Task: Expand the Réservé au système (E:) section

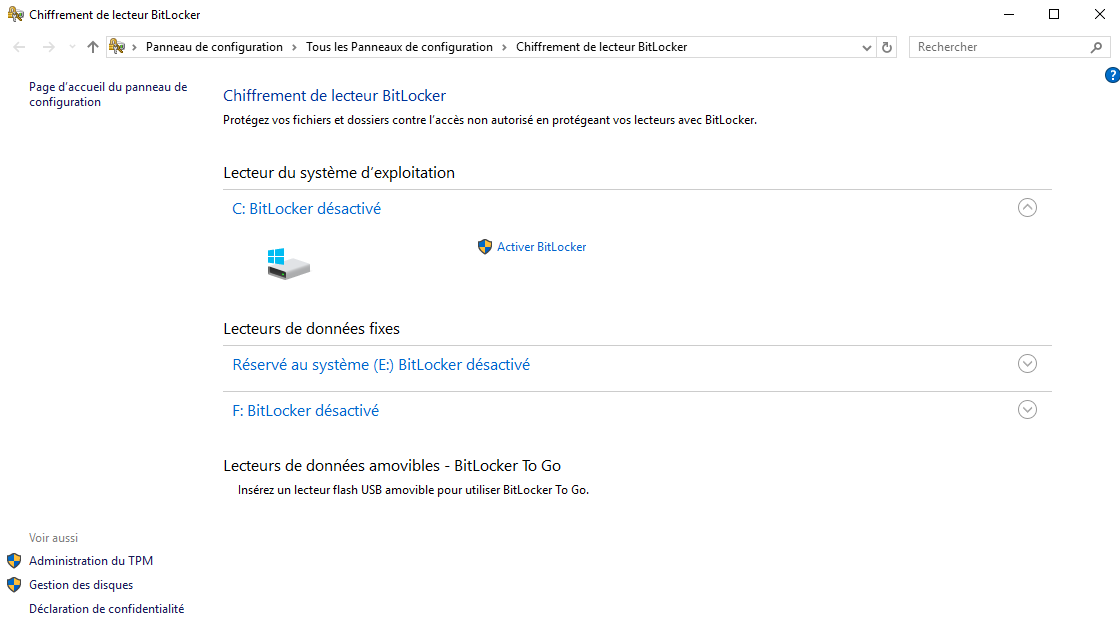Action: (x=1027, y=364)
